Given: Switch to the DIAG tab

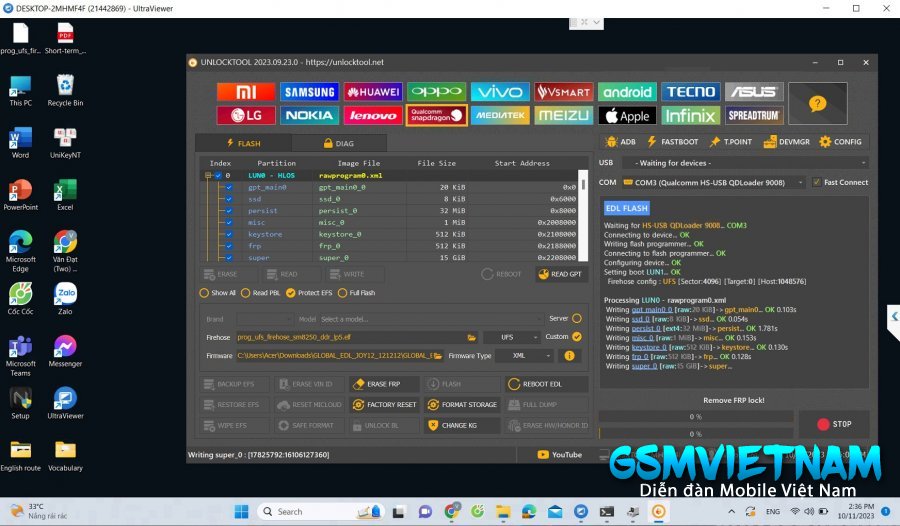Looking at the screenshot, I should pyautogui.click(x=339, y=143).
